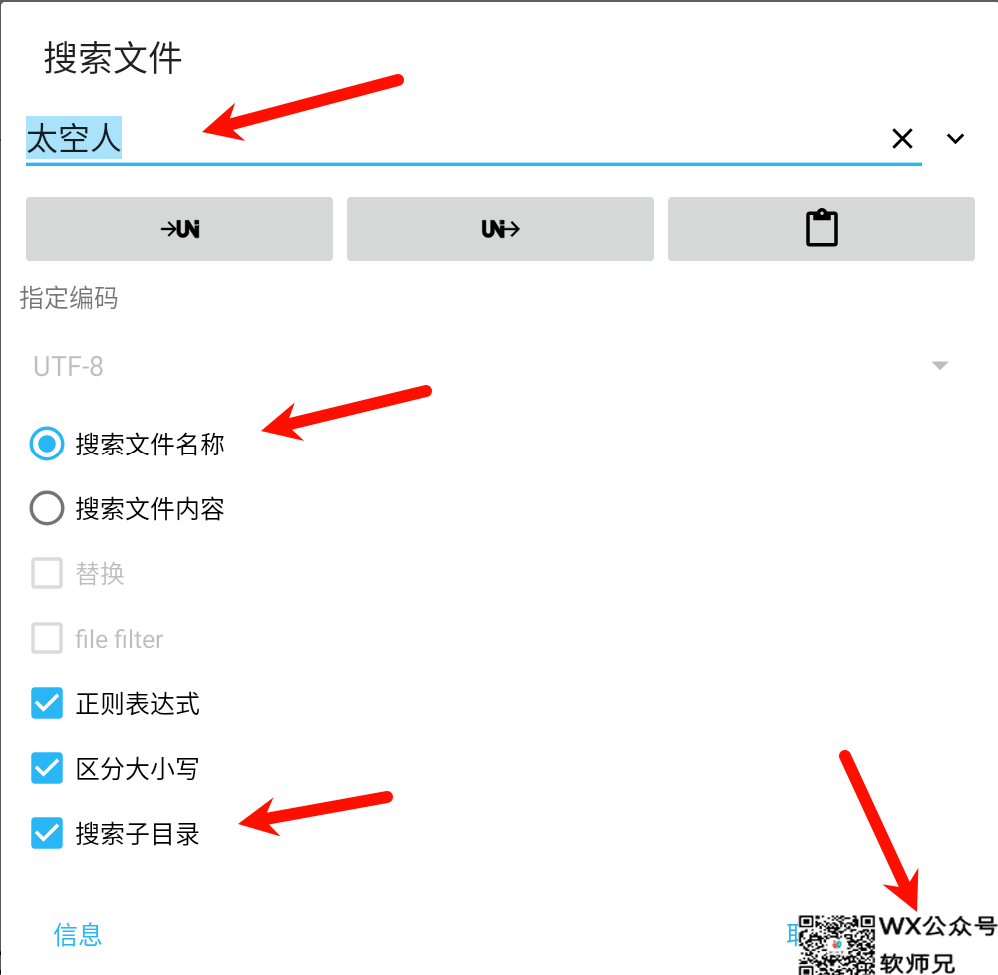Image resolution: width=998 pixels, height=975 pixels.
Task: Click the 搜索文件 dialog title
Action: pyautogui.click(x=113, y=58)
